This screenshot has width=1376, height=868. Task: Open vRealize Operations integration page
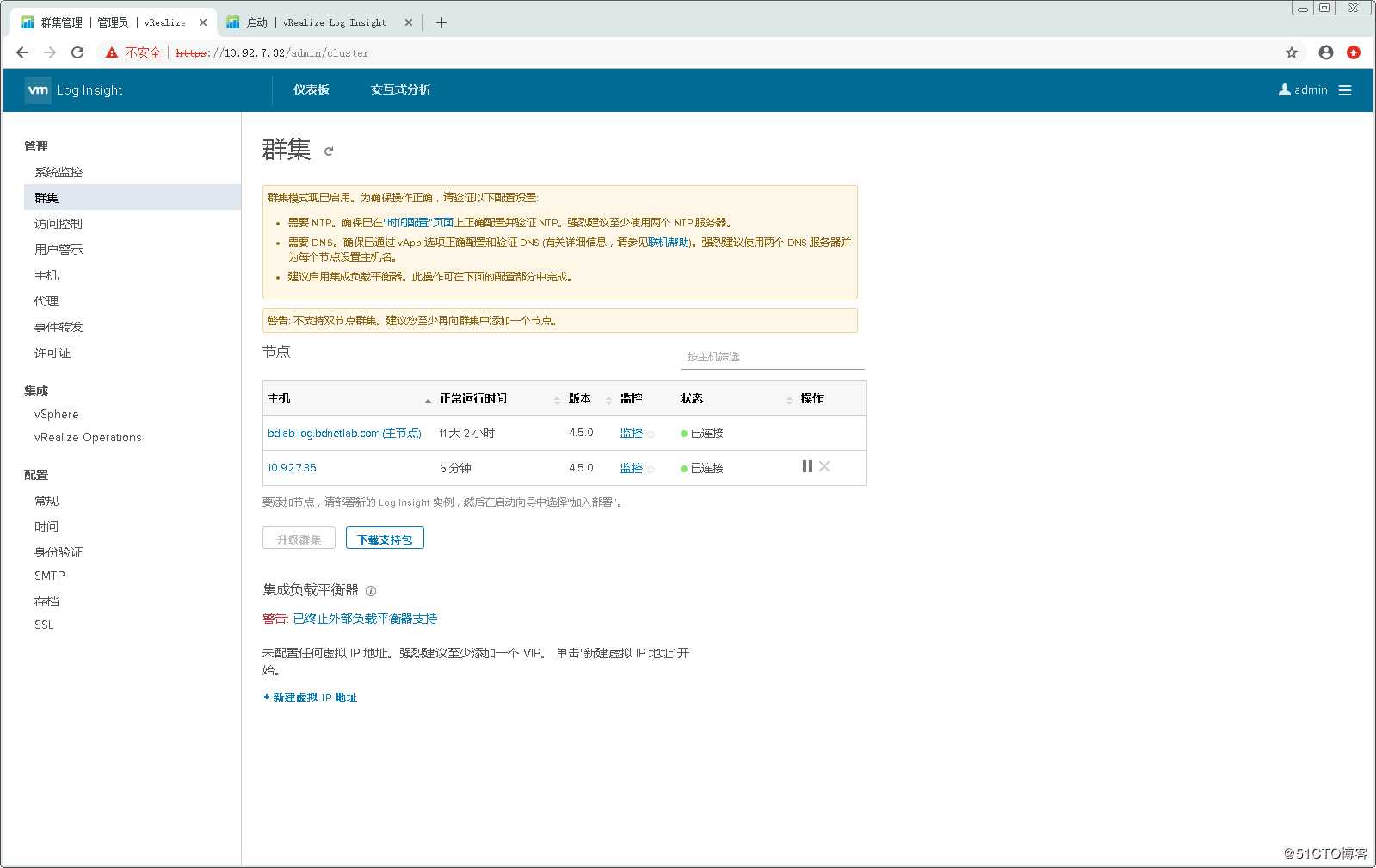coord(88,437)
